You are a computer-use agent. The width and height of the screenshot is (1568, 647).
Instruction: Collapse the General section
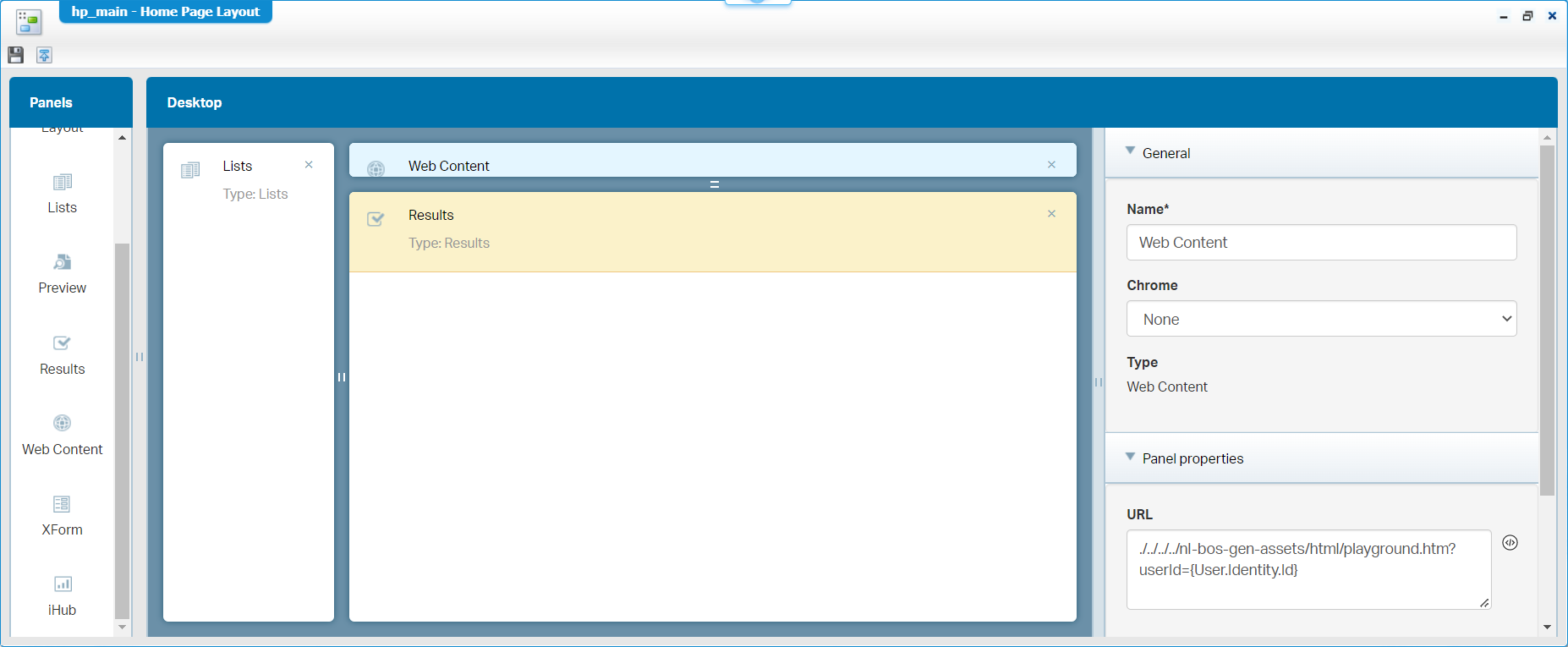[x=1130, y=151]
